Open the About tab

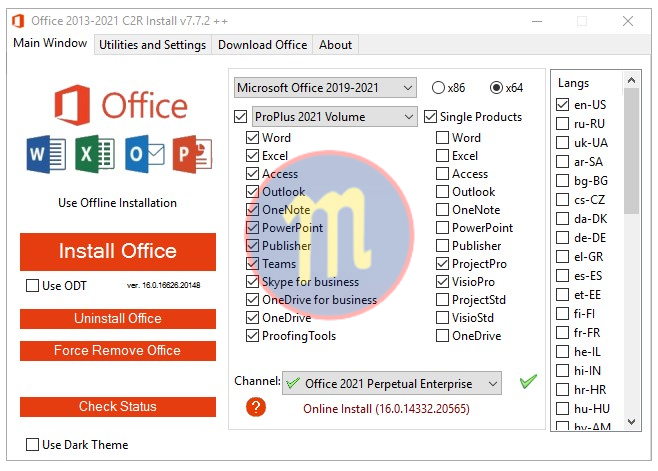(335, 45)
